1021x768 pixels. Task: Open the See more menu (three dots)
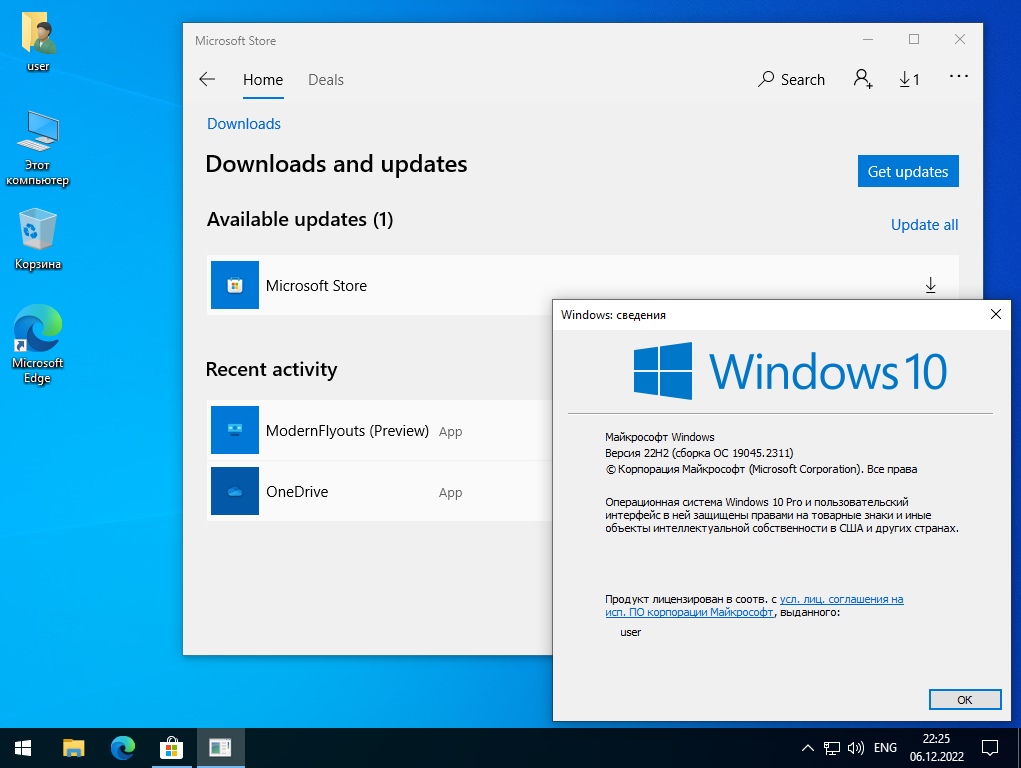coord(958,77)
